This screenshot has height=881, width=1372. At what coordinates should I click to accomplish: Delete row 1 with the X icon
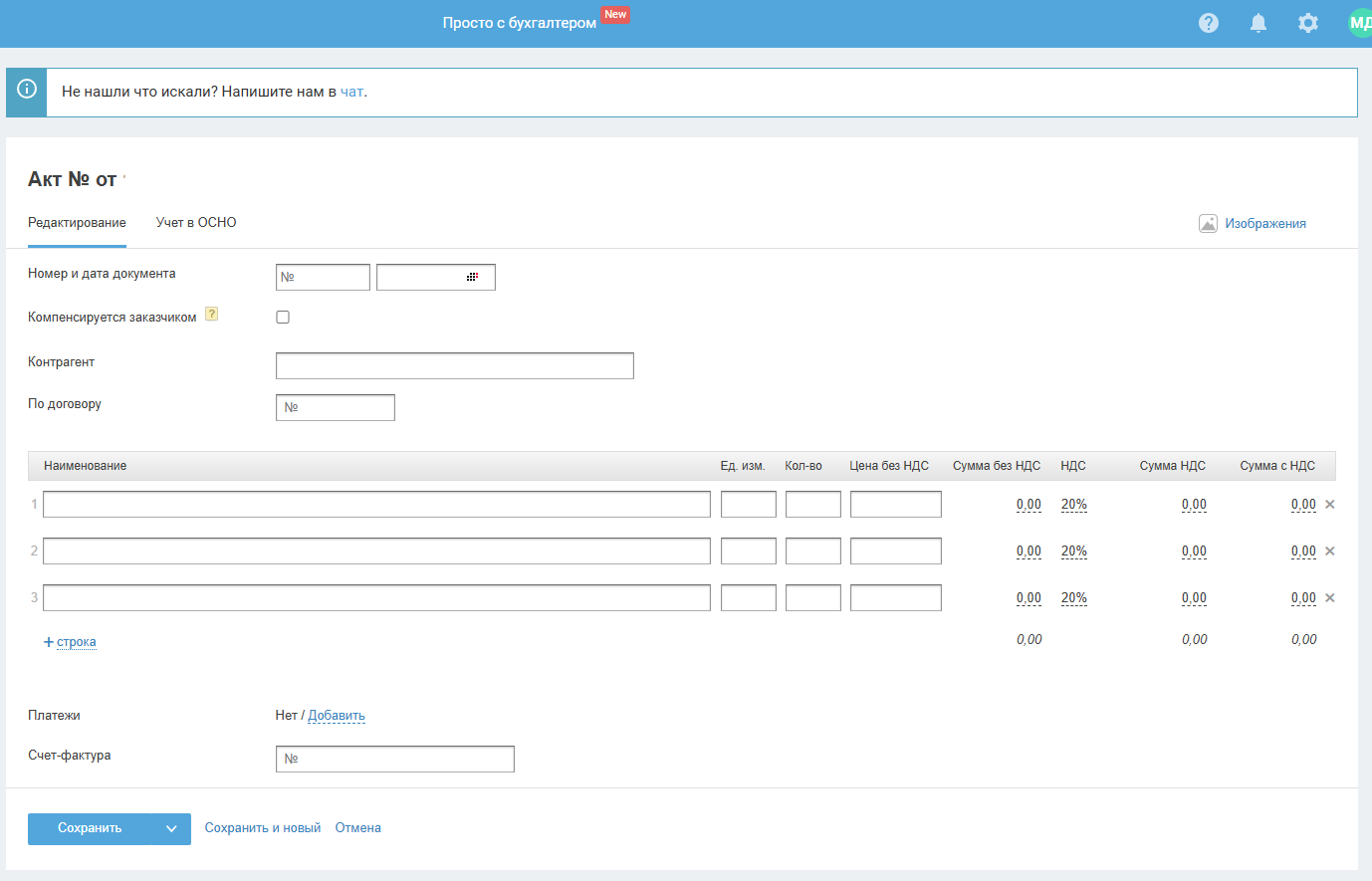coord(1330,505)
